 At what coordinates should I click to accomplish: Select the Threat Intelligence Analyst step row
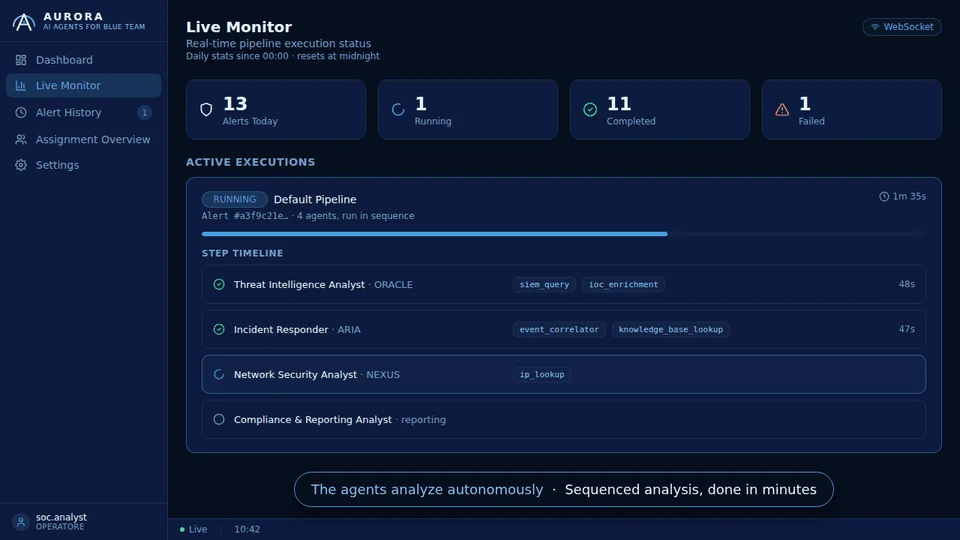coord(563,285)
